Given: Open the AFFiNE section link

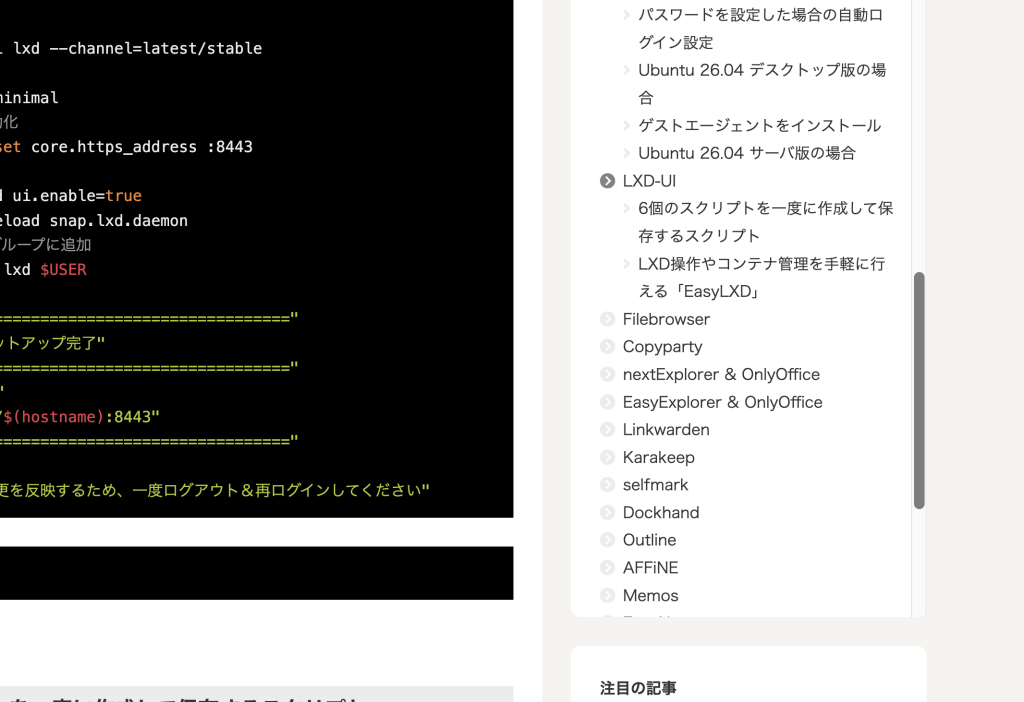Looking at the screenshot, I should (x=650, y=567).
